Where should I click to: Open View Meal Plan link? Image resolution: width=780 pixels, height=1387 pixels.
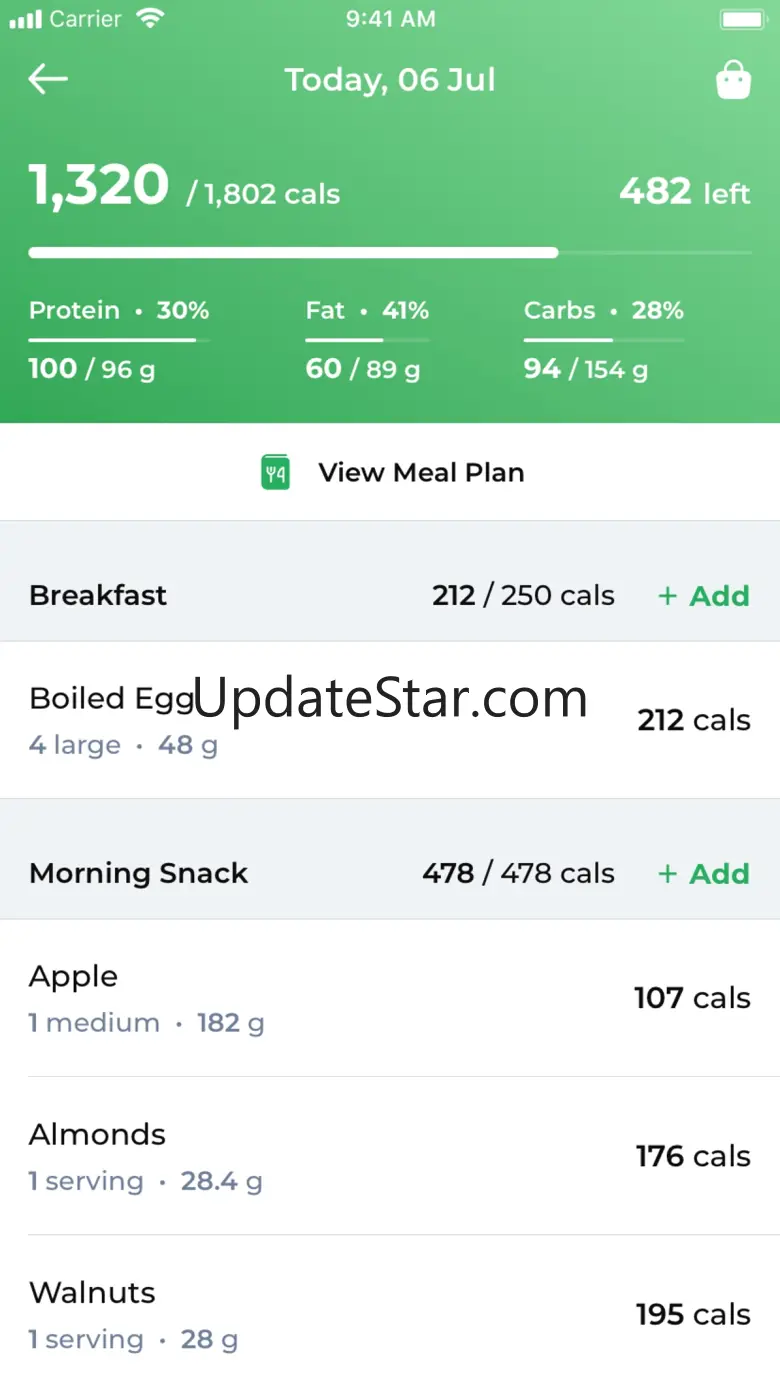[421, 472]
